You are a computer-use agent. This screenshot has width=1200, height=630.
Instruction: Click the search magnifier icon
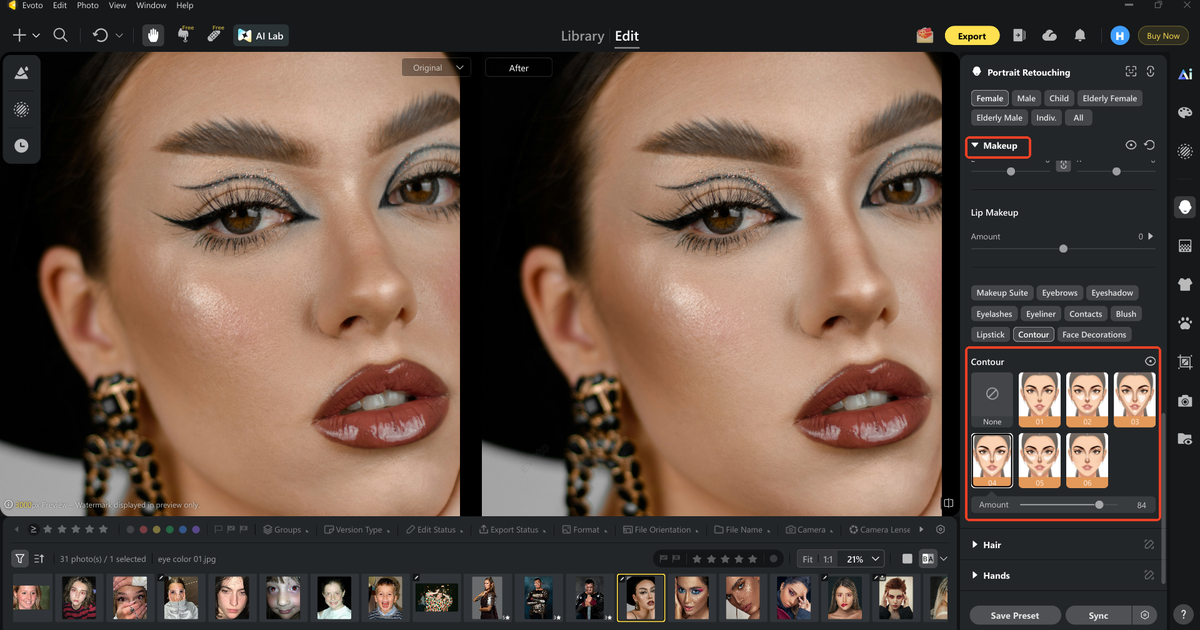(60, 35)
